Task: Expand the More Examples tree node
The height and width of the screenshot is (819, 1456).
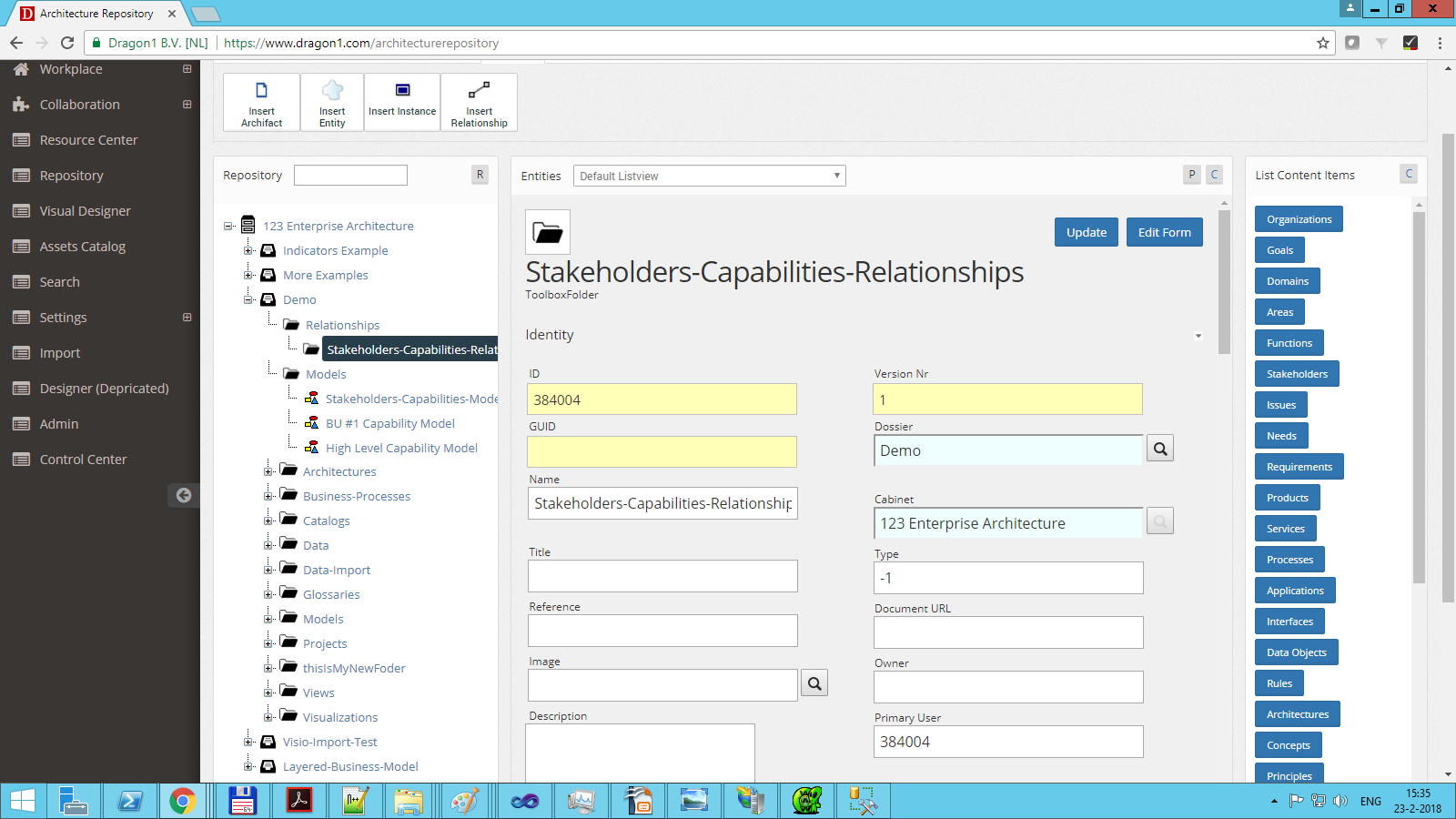Action: [248, 275]
